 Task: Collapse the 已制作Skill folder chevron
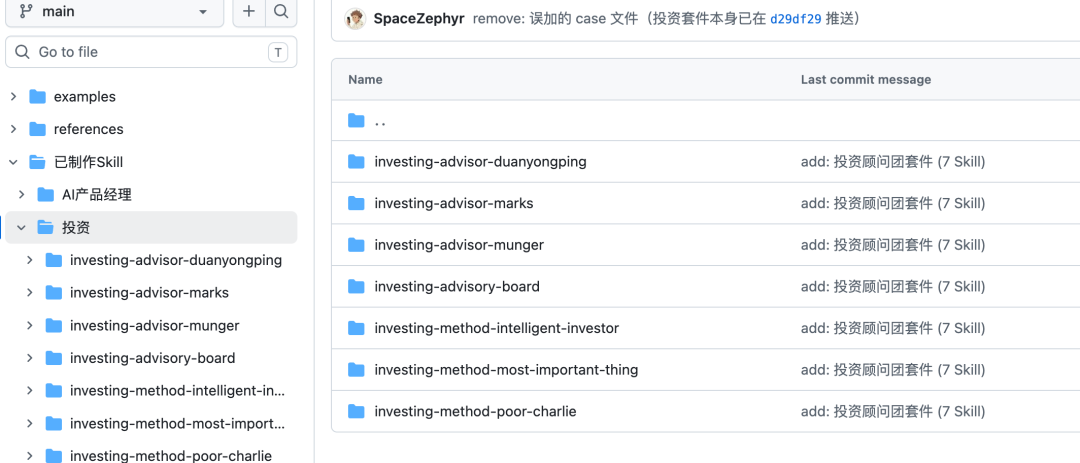(13, 163)
